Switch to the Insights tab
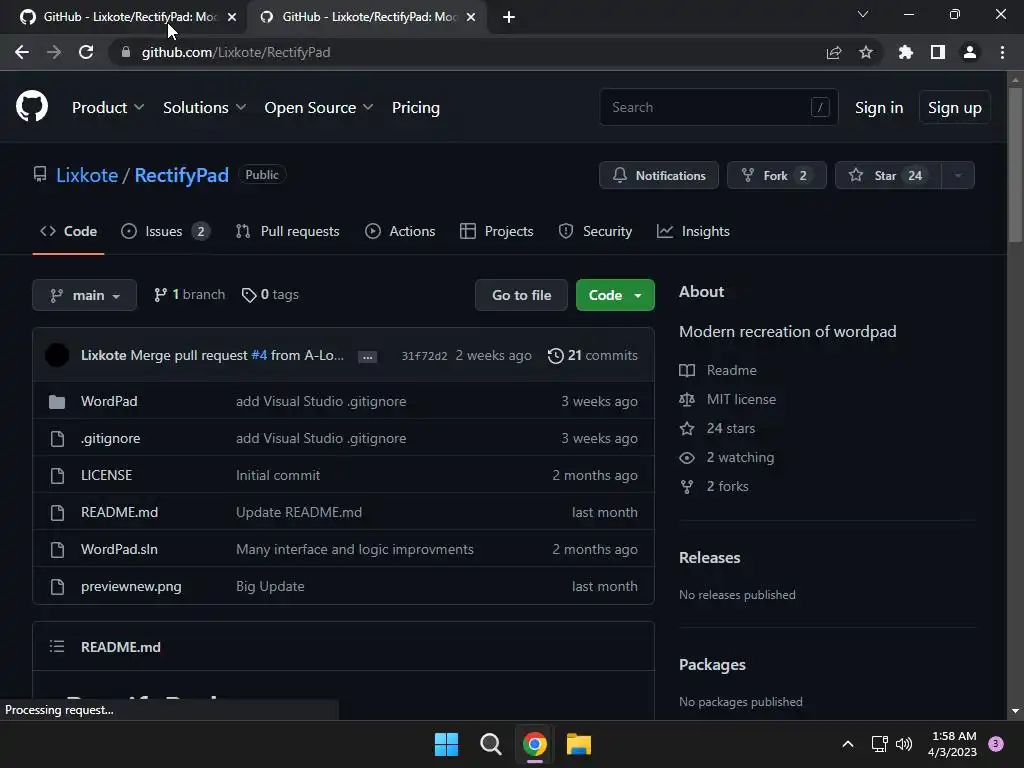 [x=693, y=231]
